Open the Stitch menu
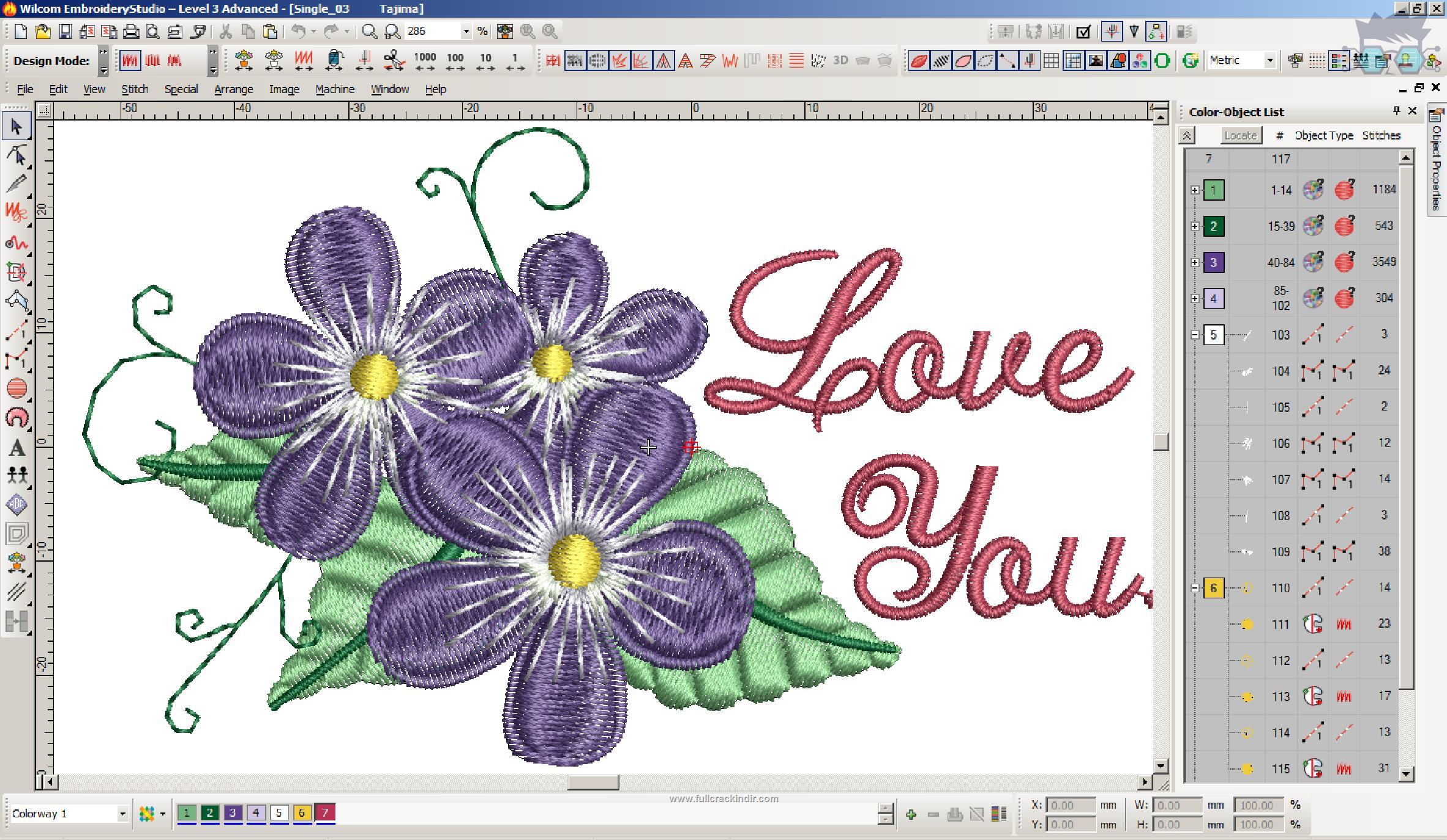This screenshot has width=1447, height=840. click(135, 89)
